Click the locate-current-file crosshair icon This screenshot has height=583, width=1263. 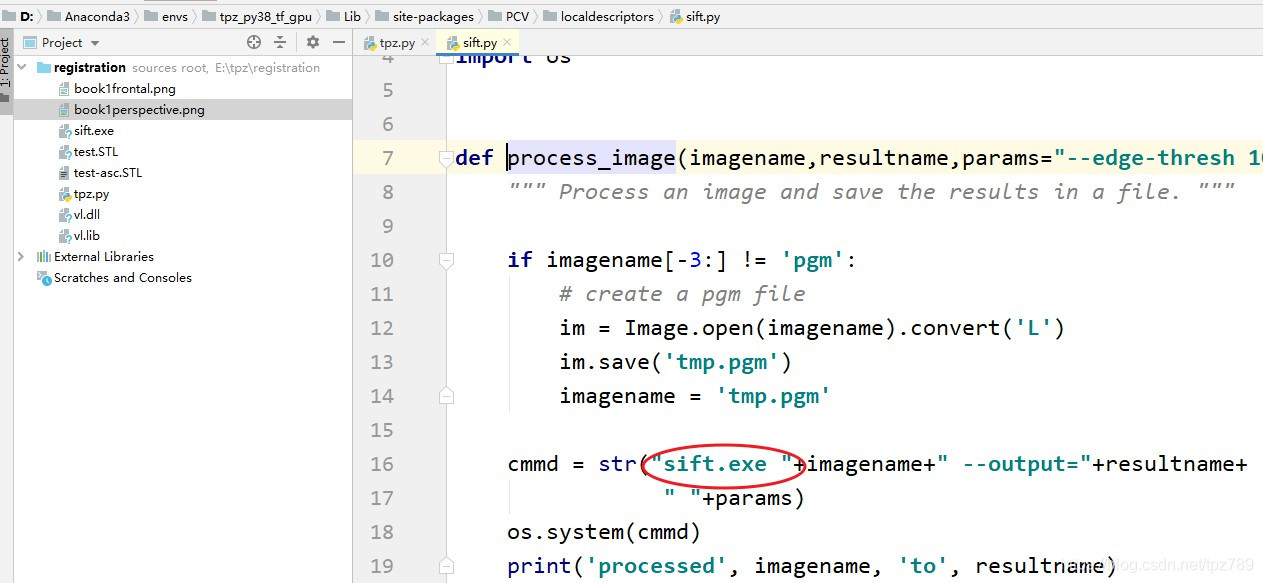coord(254,42)
